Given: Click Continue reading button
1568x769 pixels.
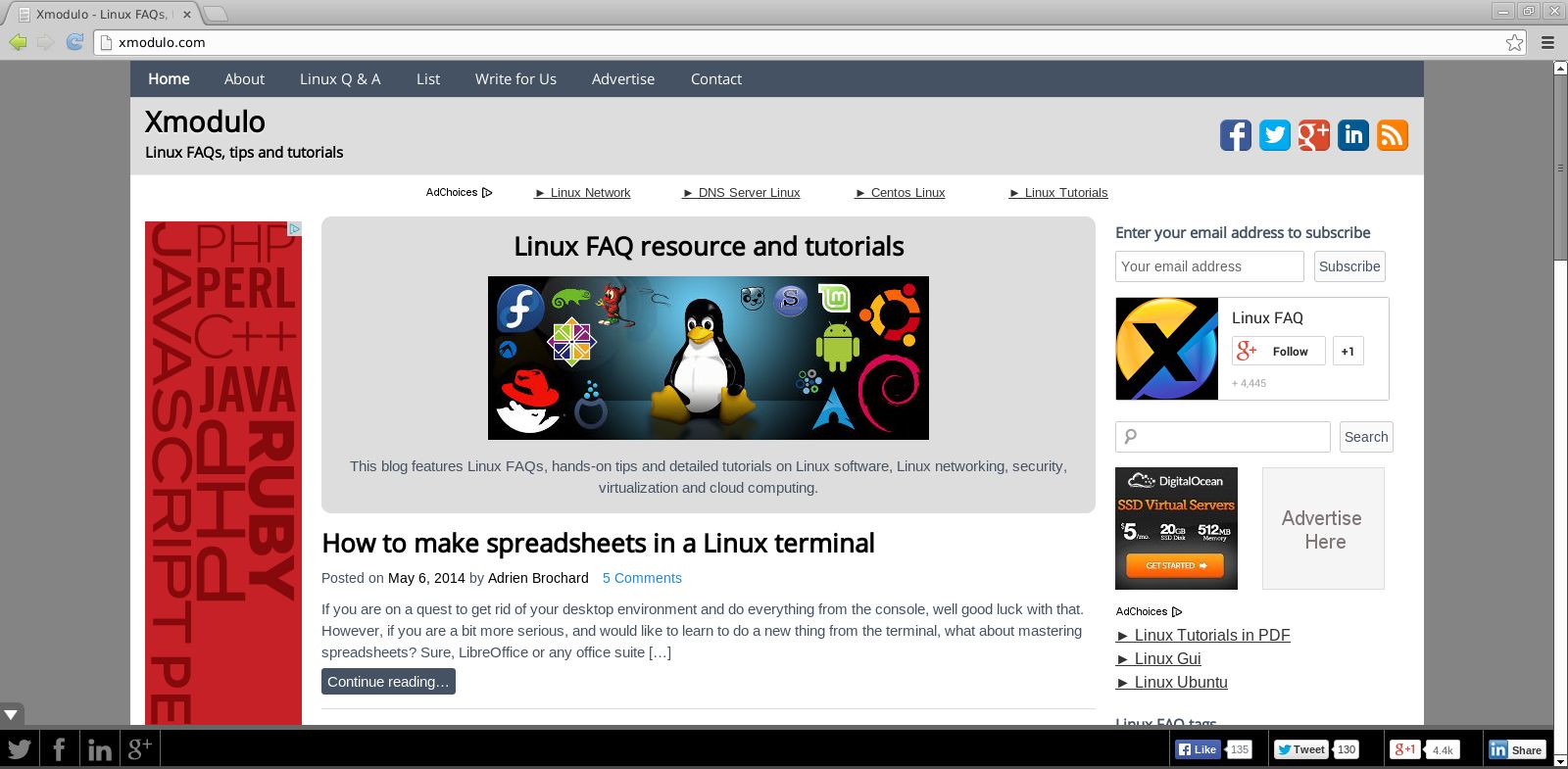Looking at the screenshot, I should (388, 682).
